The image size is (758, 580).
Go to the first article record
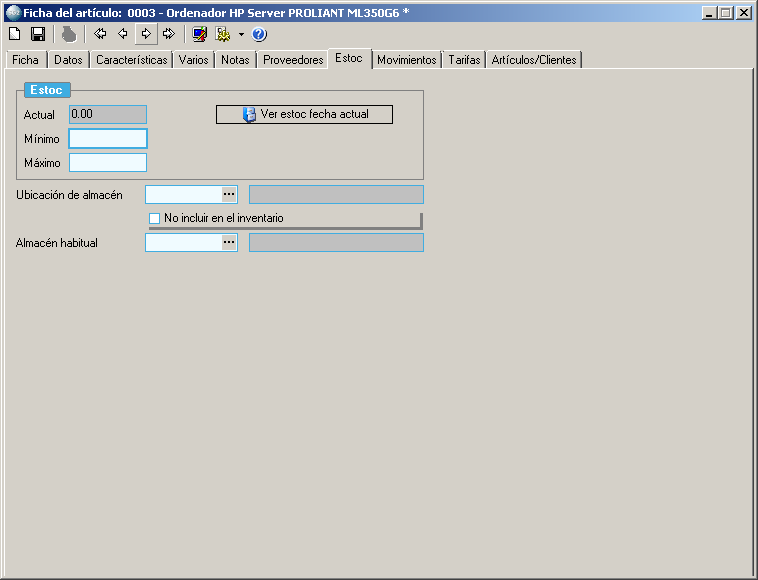point(100,34)
